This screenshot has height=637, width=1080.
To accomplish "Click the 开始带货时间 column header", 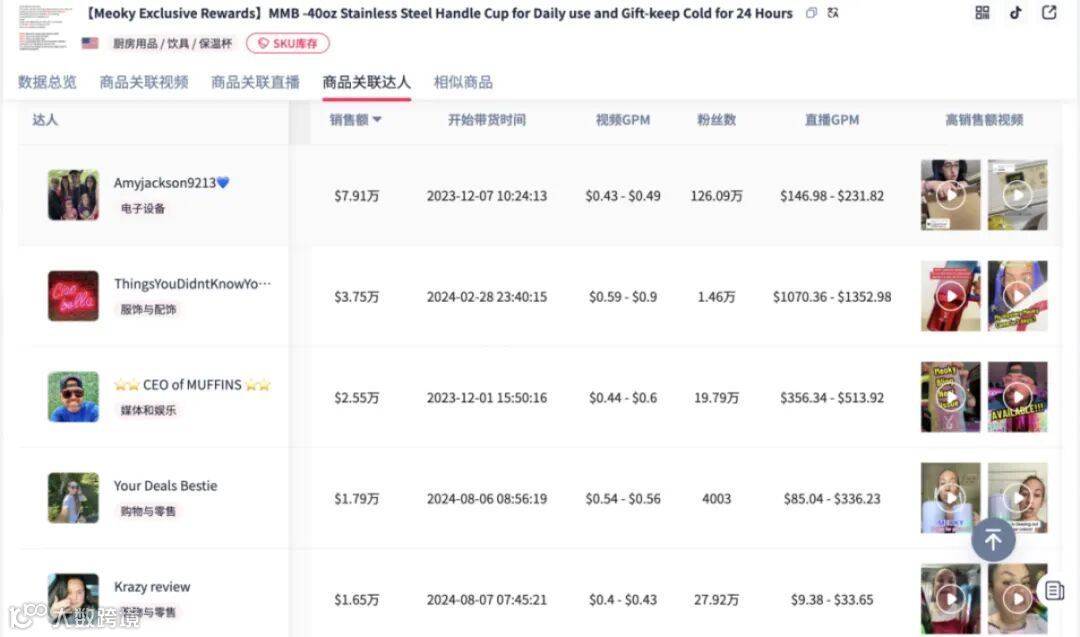I will click(x=487, y=120).
